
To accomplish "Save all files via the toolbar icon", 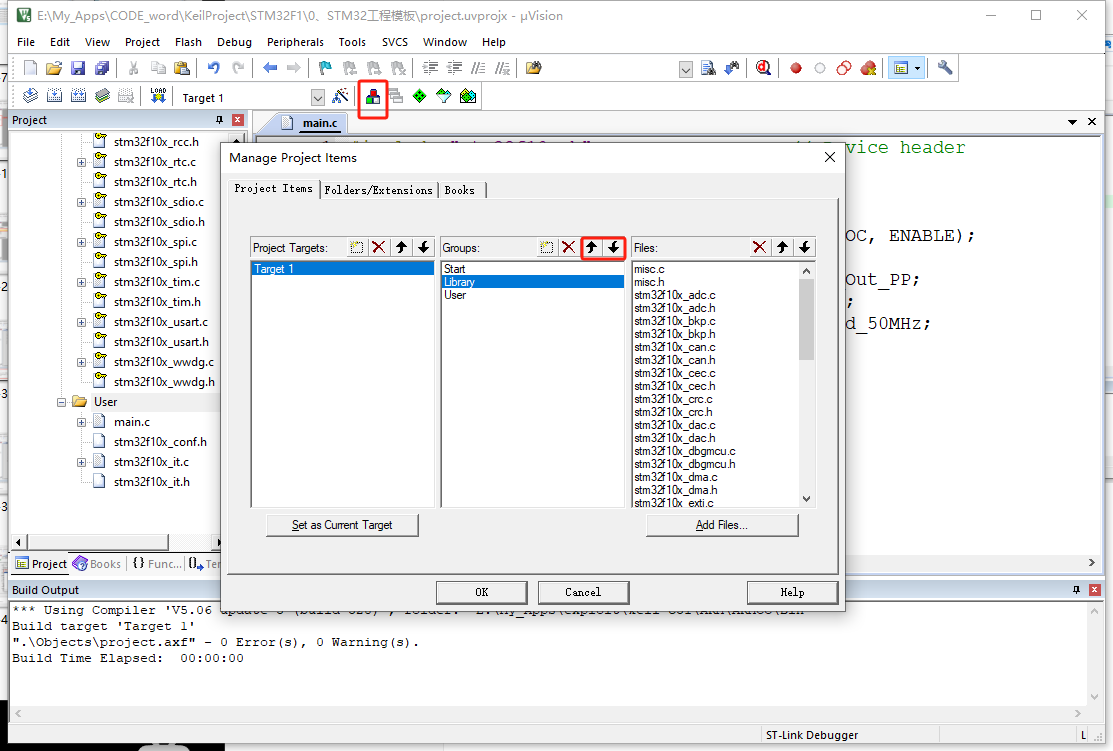I will click(102, 68).
